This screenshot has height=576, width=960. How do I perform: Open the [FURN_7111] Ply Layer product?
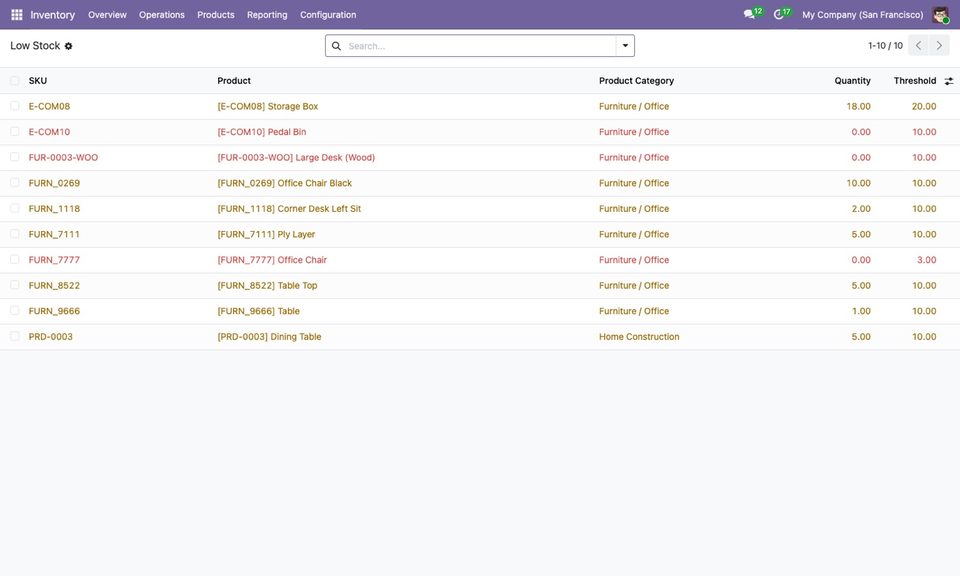click(x=266, y=234)
